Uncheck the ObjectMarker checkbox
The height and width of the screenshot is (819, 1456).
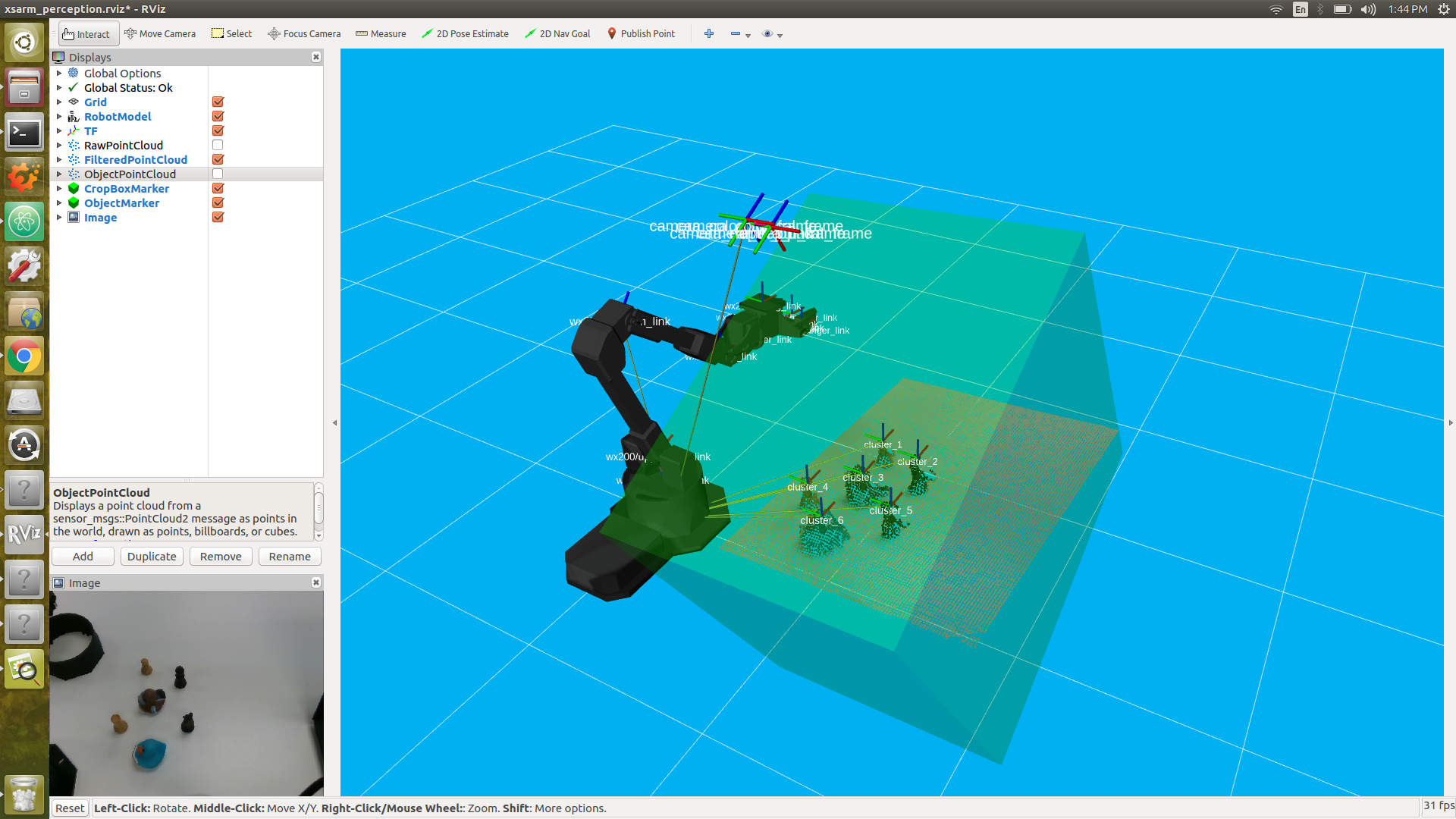coord(218,203)
